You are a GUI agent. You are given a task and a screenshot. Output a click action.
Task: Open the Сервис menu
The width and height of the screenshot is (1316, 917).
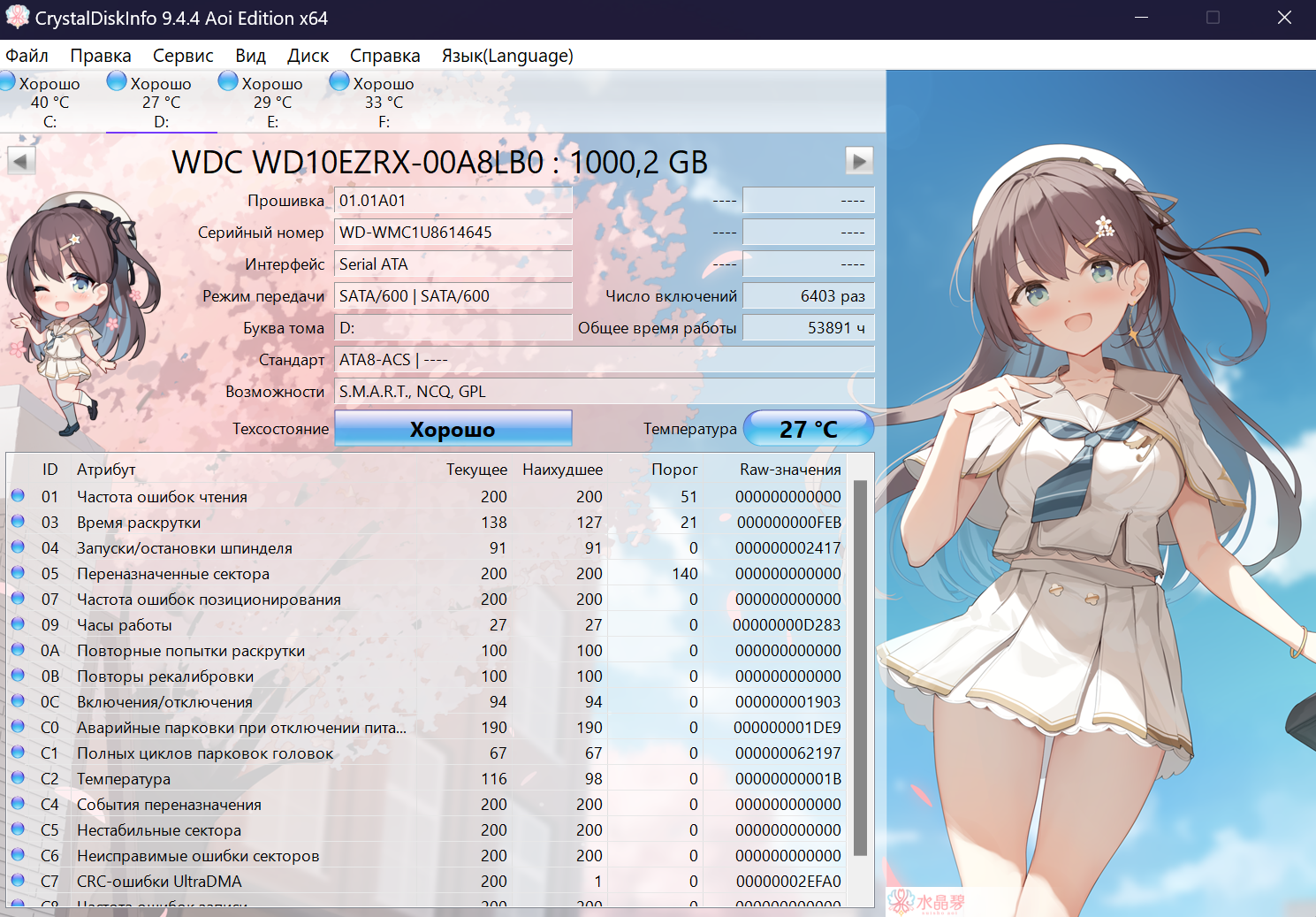(183, 56)
